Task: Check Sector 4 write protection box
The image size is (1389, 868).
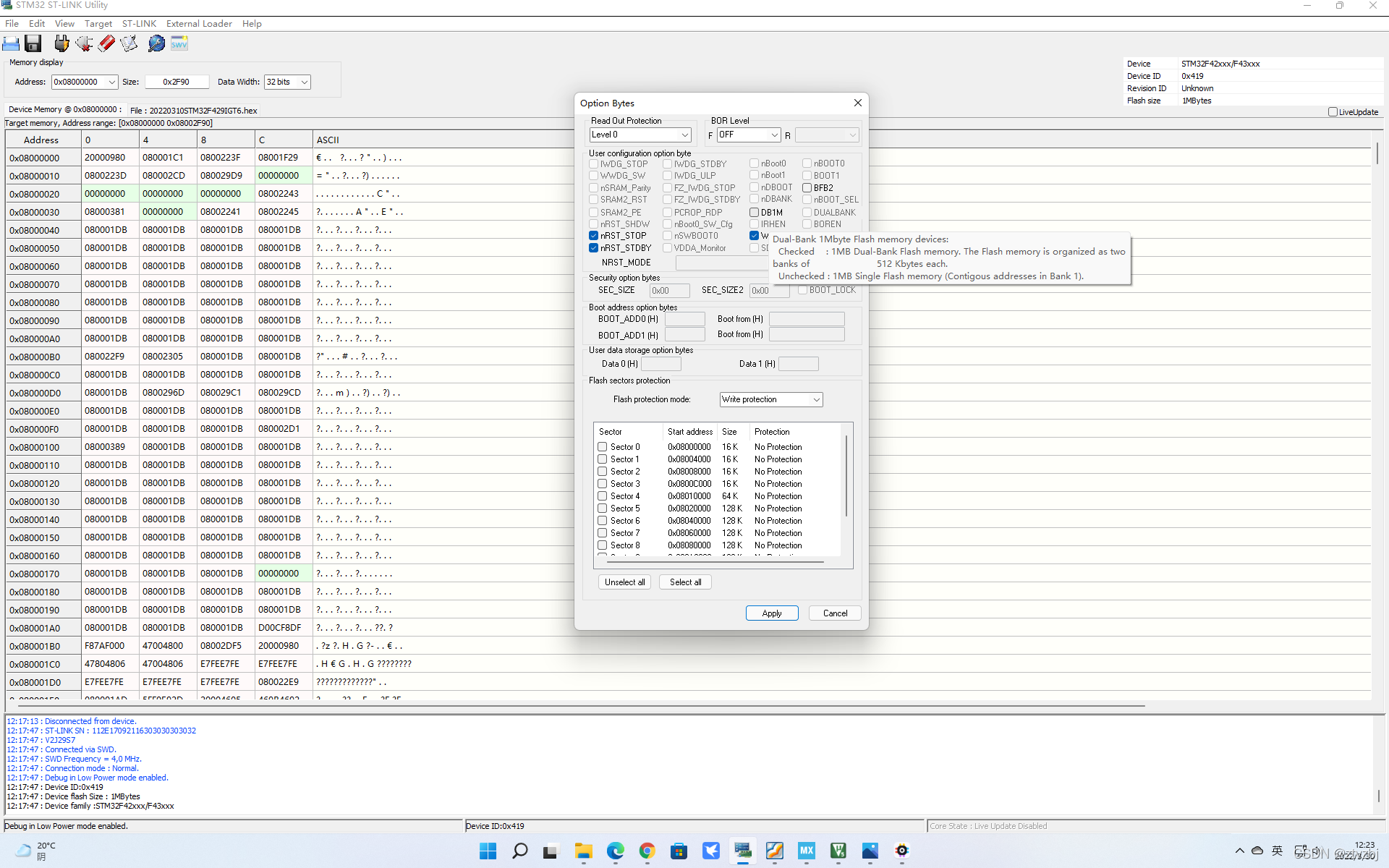Action: pyautogui.click(x=602, y=496)
